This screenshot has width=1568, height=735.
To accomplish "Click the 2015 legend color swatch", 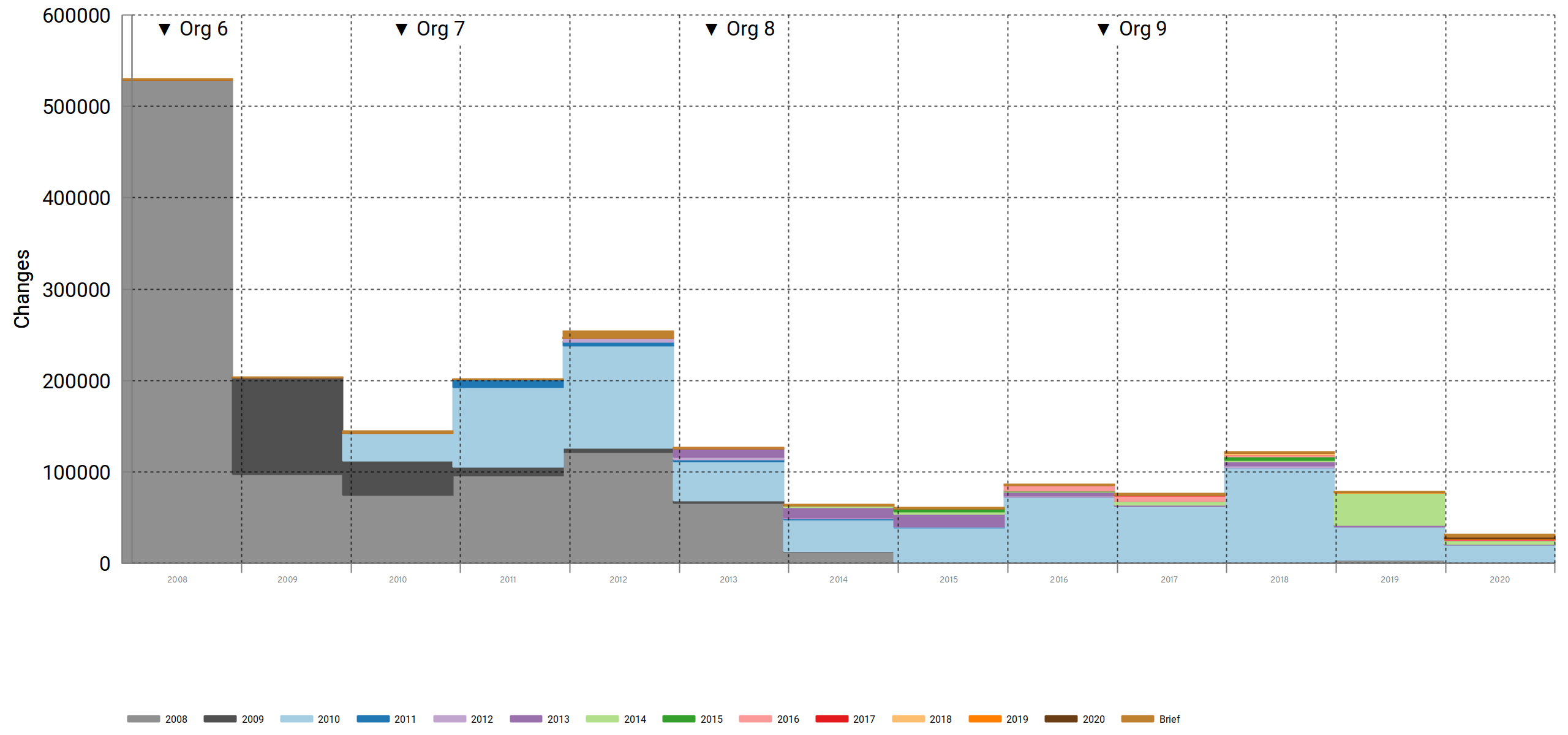I will (x=679, y=718).
